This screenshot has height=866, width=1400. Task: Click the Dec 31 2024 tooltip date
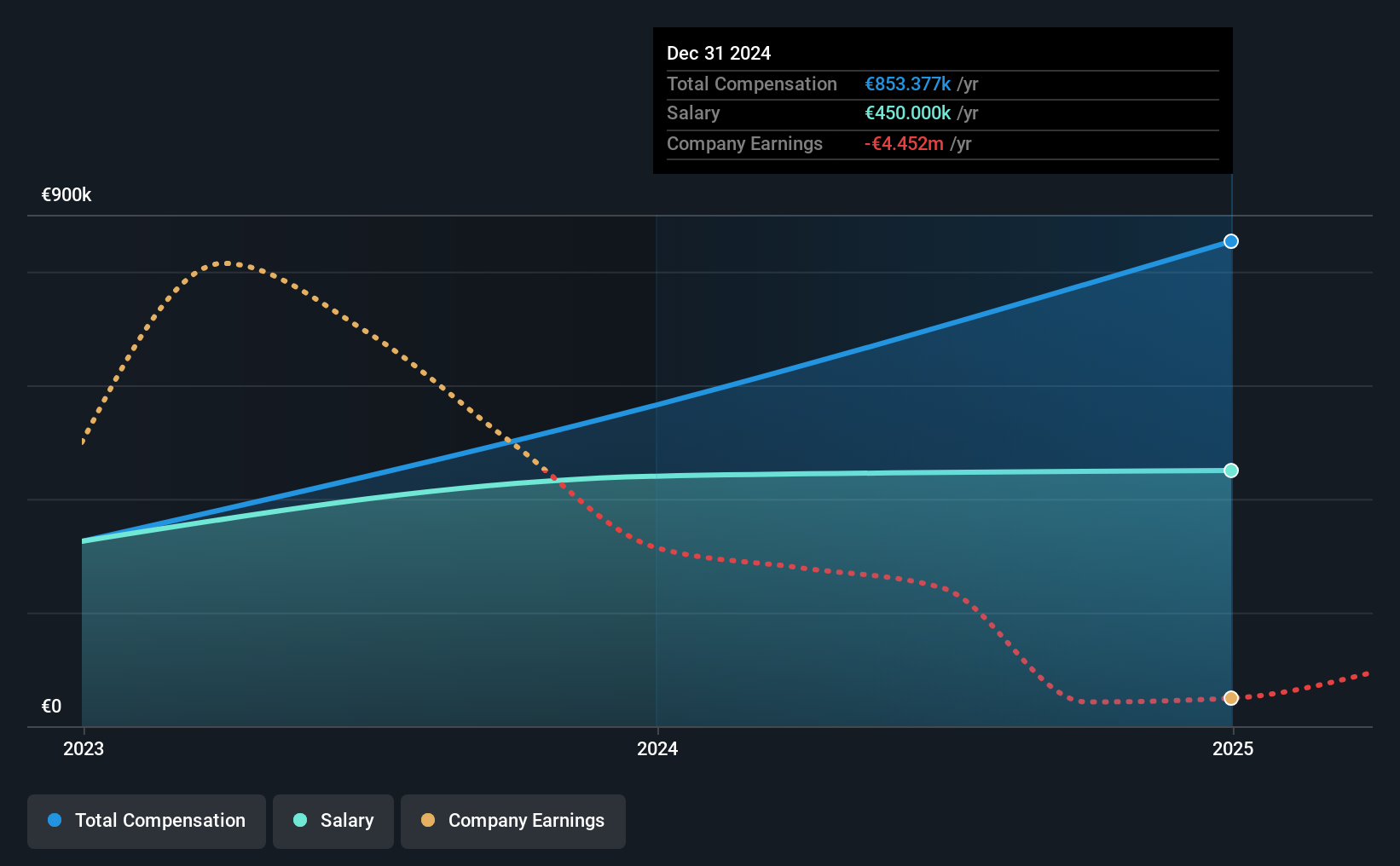pos(719,53)
